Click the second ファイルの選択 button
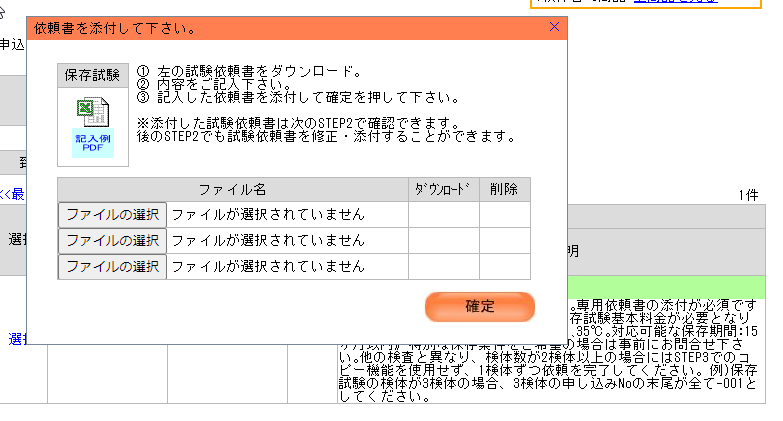 112,240
